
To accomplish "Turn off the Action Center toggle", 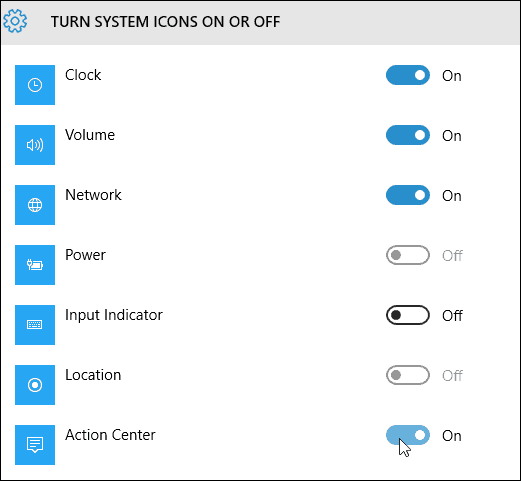I will (x=408, y=435).
